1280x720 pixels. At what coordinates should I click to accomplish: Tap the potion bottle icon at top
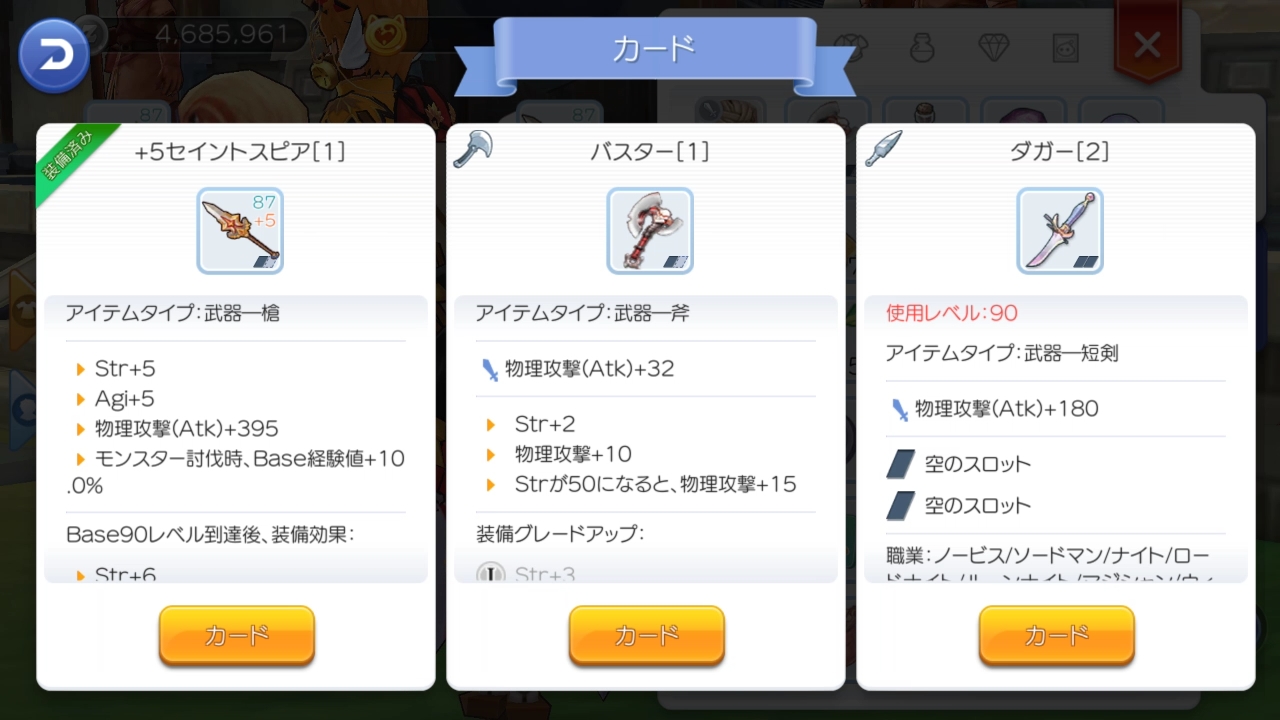(x=922, y=45)
